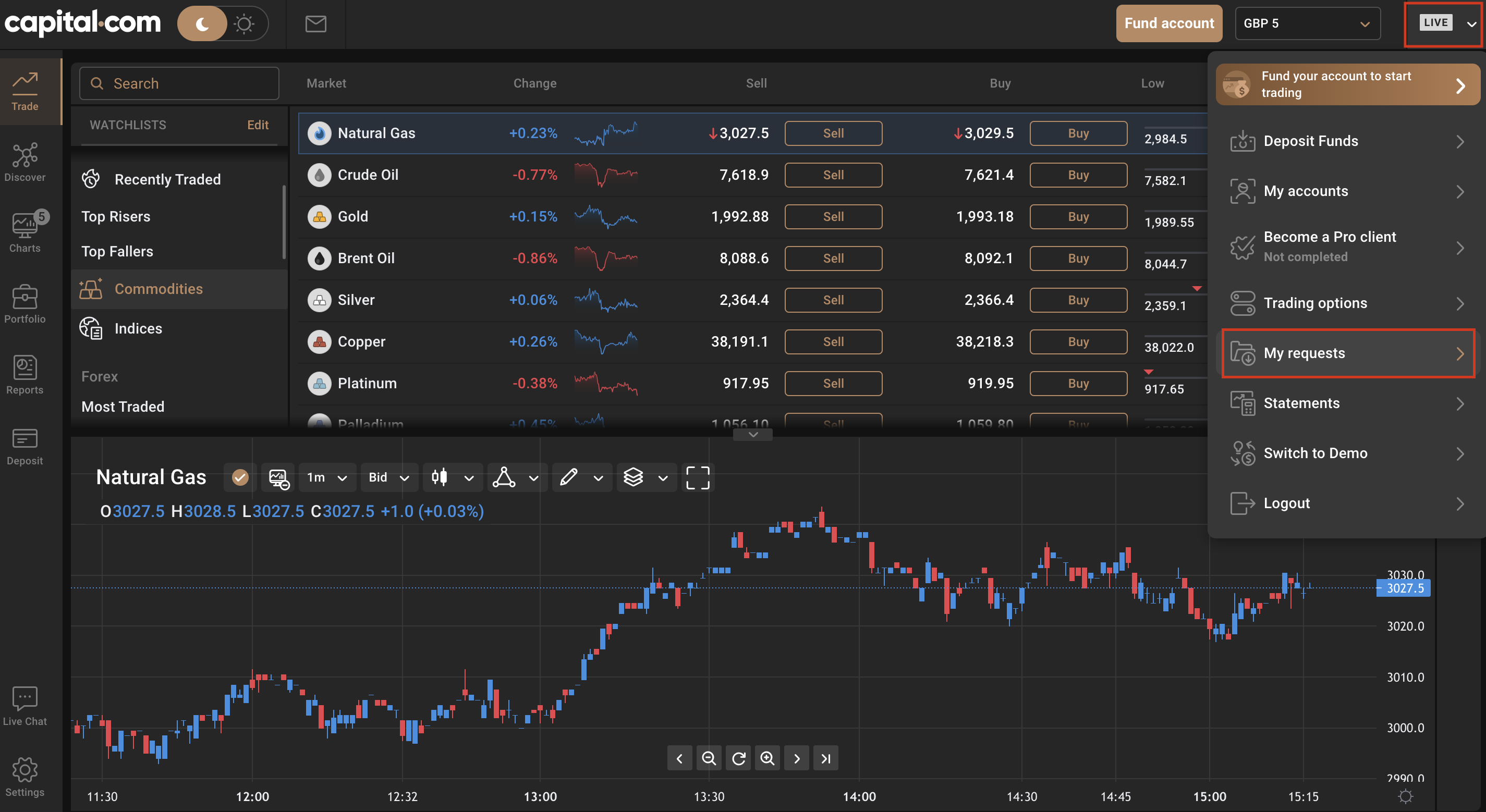Open the Settings gear in sidebar
This screenshot has height=812, width=1486.
tap(25, 770)
